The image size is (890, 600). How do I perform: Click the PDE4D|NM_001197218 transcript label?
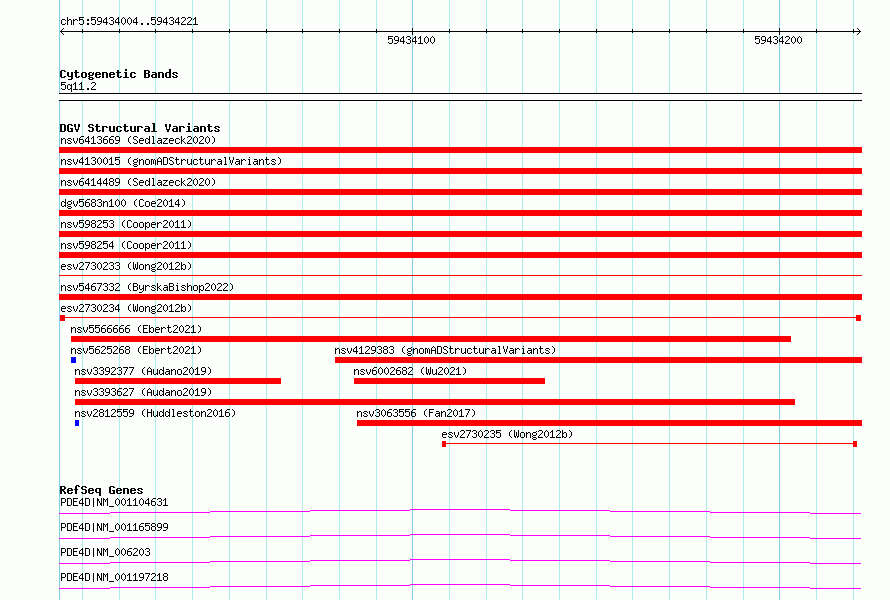click(114, 577)
